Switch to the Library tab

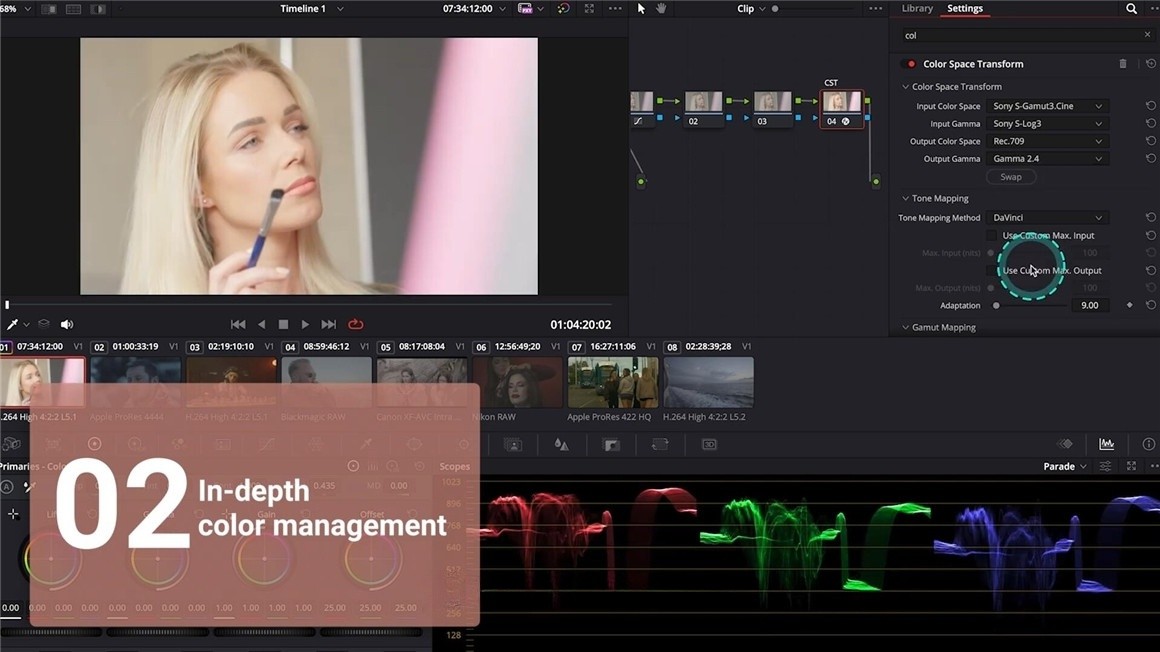click(917, 9)
